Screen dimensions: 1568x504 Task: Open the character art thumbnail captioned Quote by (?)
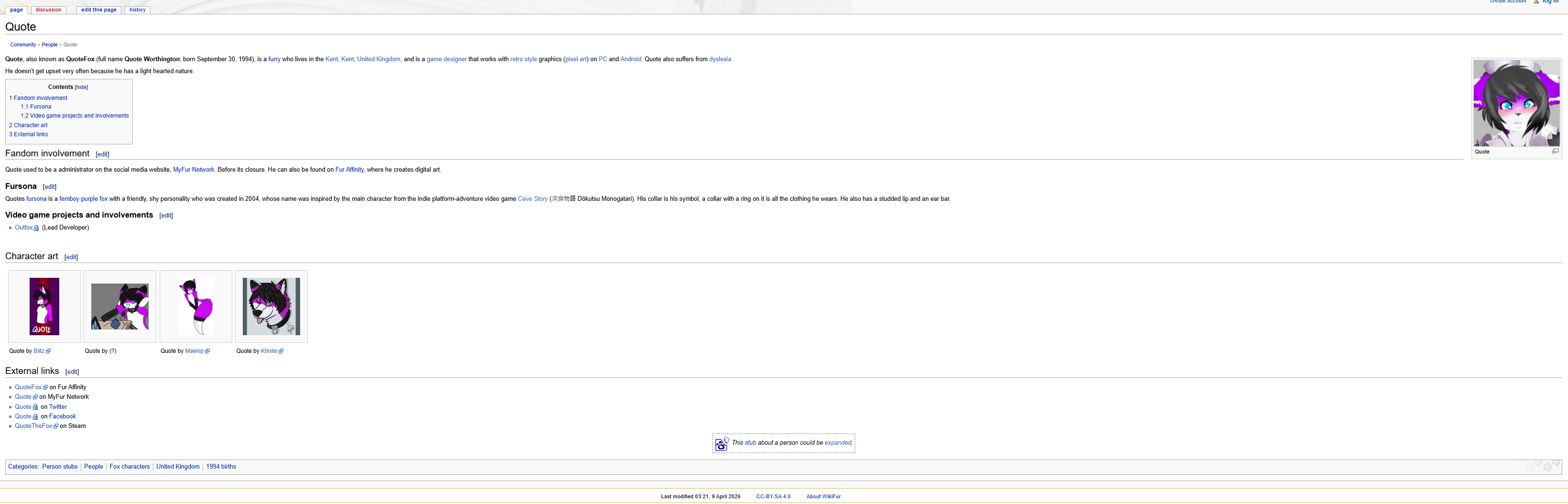pos(120,307)
